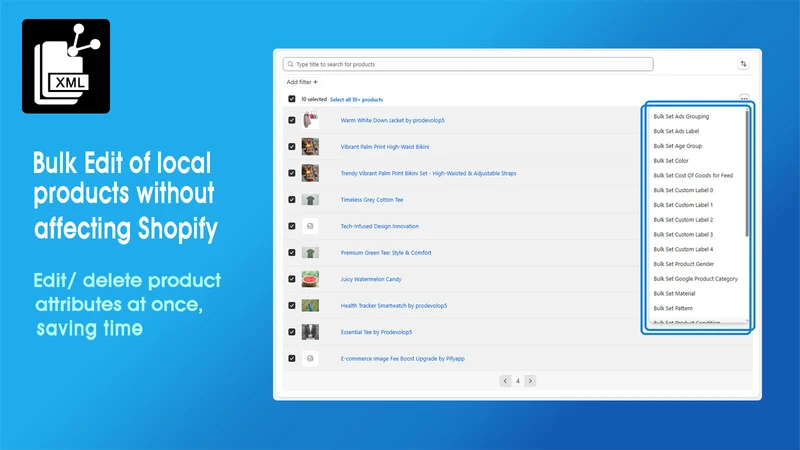Click placeholder image for E-commerce Image Fee Boost
The width and height of the screenshot is (800, 450).
(310, 358)
